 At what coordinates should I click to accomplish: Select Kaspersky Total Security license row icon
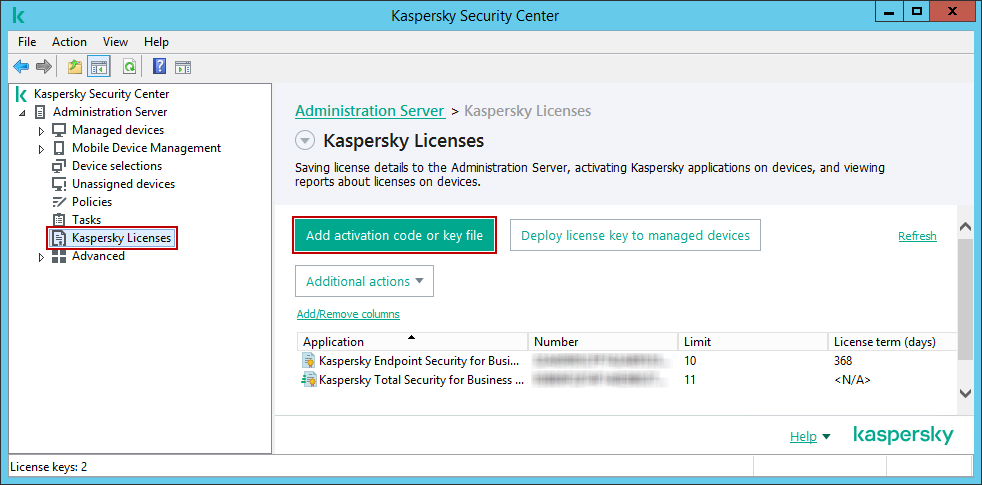coord(309,380)
